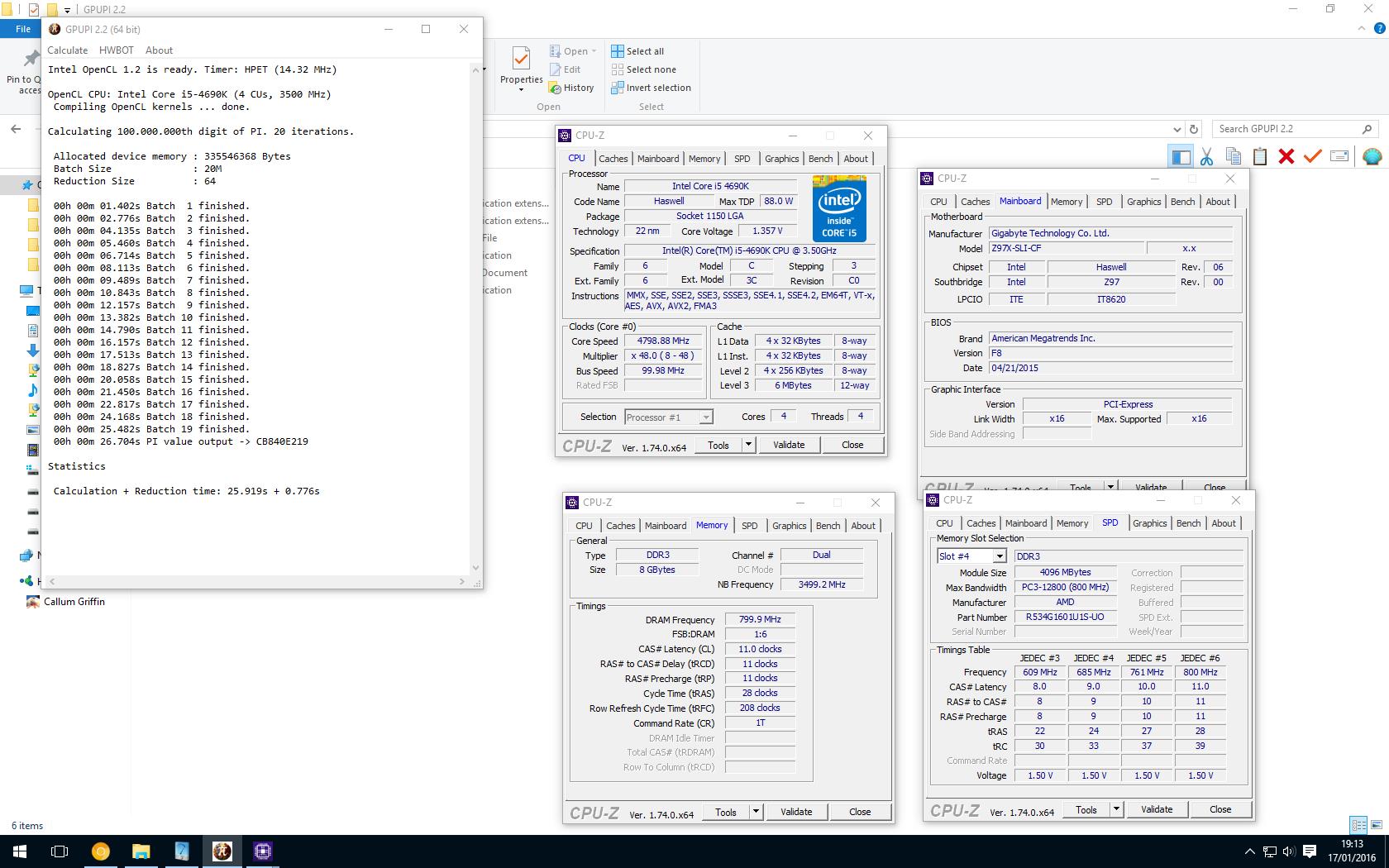The image size is (1389, 868).
Task: Click the Copy documents icon
Action: click(1233, 155)
